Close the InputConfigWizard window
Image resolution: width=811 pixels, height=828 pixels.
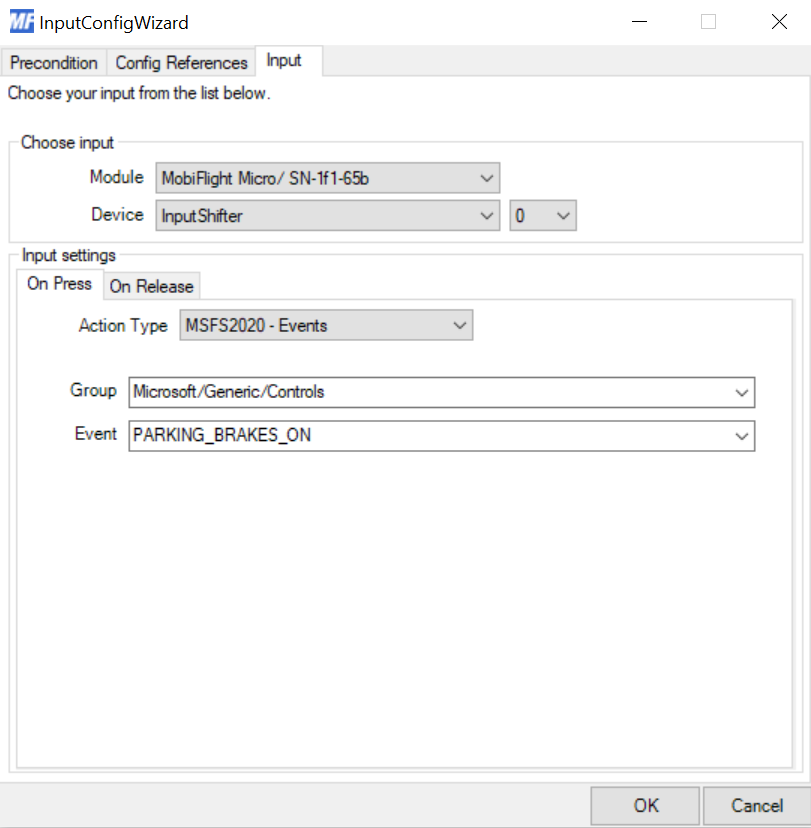coord(779,22)
